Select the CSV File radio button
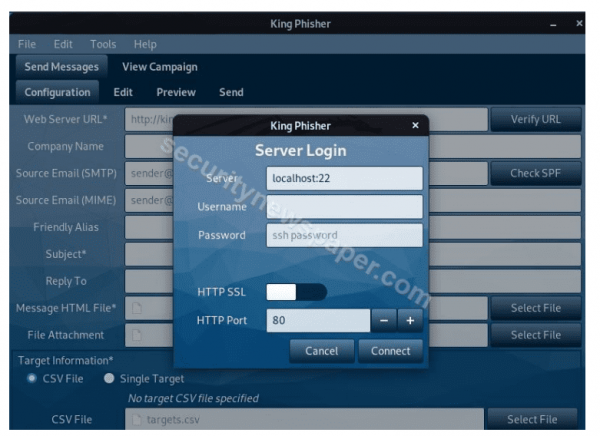The image size is (600, 436). [x=32, y=379]
